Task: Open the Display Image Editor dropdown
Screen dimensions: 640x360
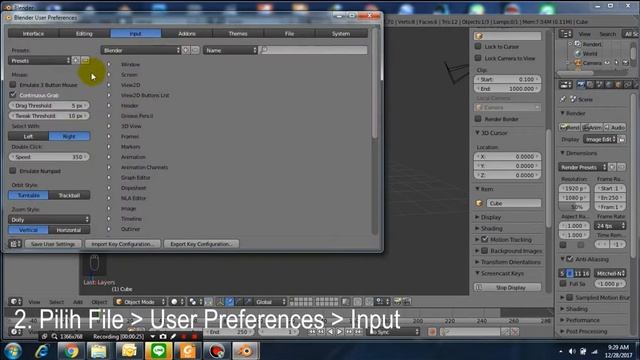Action: pos(600,139)
